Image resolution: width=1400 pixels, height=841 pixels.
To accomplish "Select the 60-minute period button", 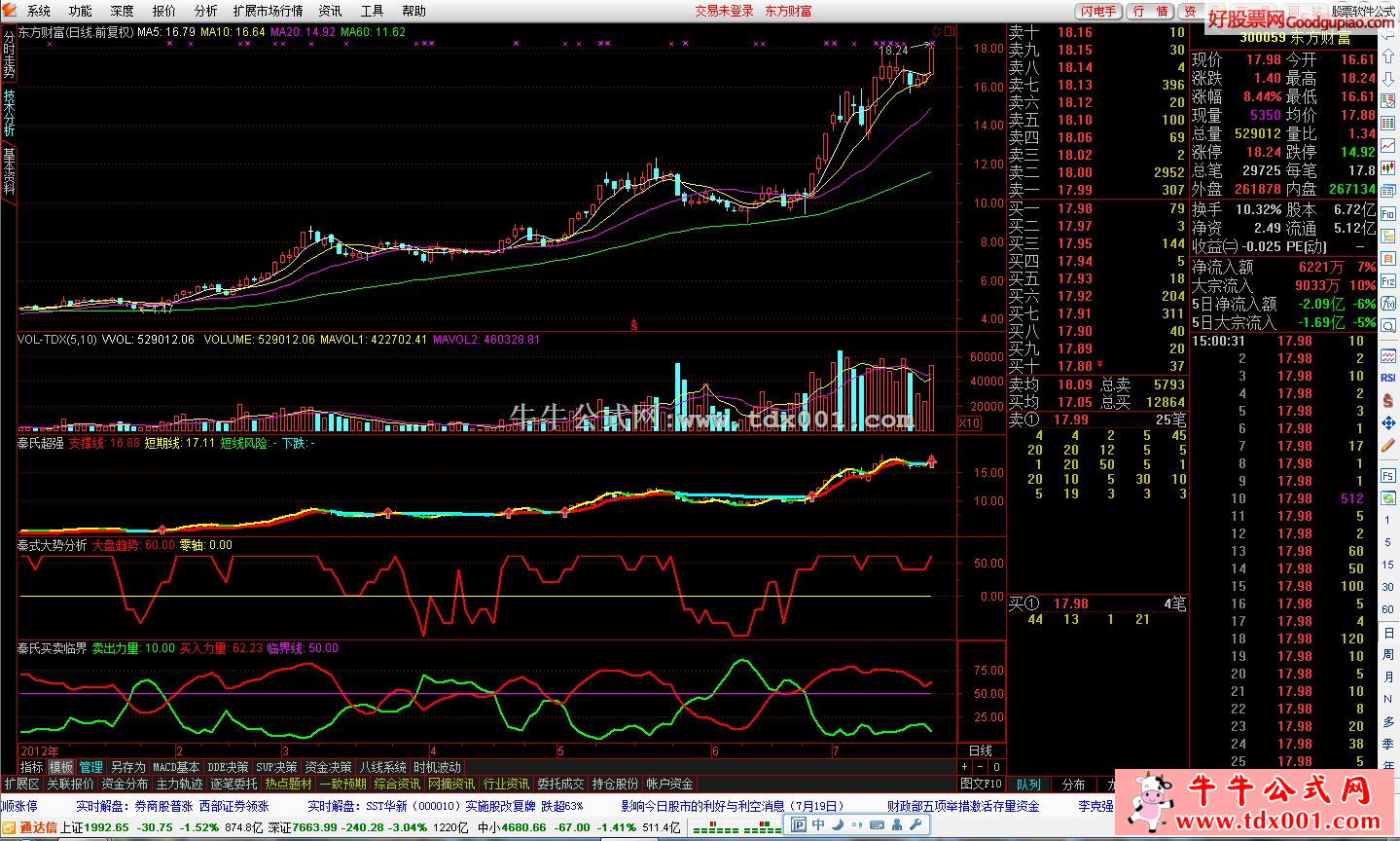I will pos(1388,609).
